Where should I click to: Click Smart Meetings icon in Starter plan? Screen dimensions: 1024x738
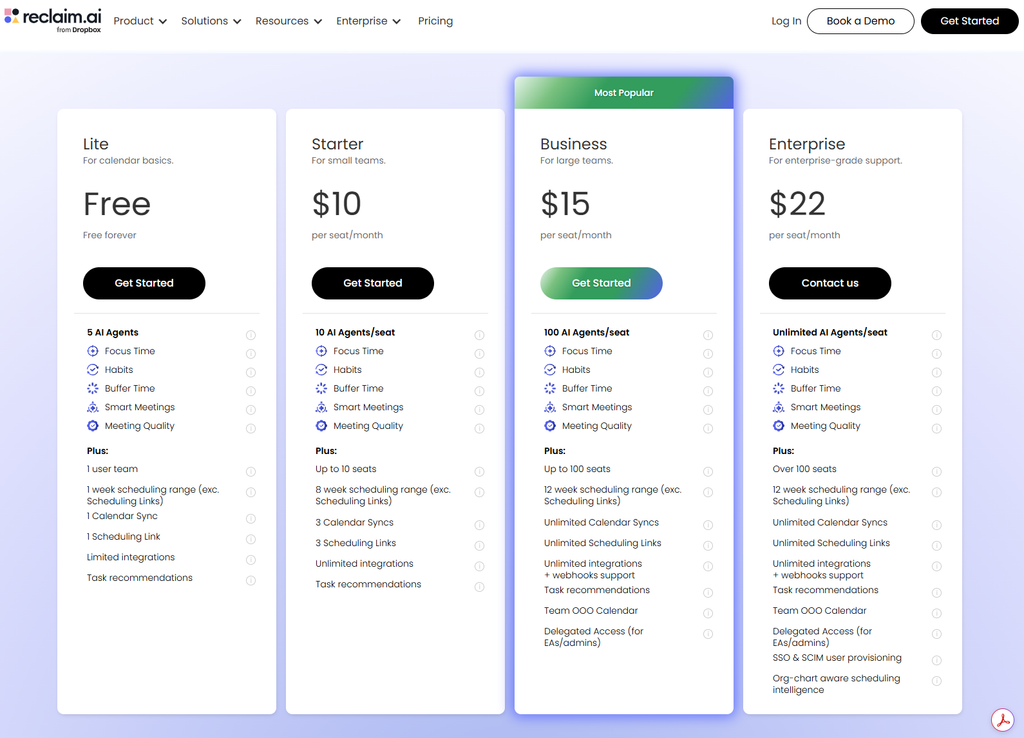pos(321,408)
